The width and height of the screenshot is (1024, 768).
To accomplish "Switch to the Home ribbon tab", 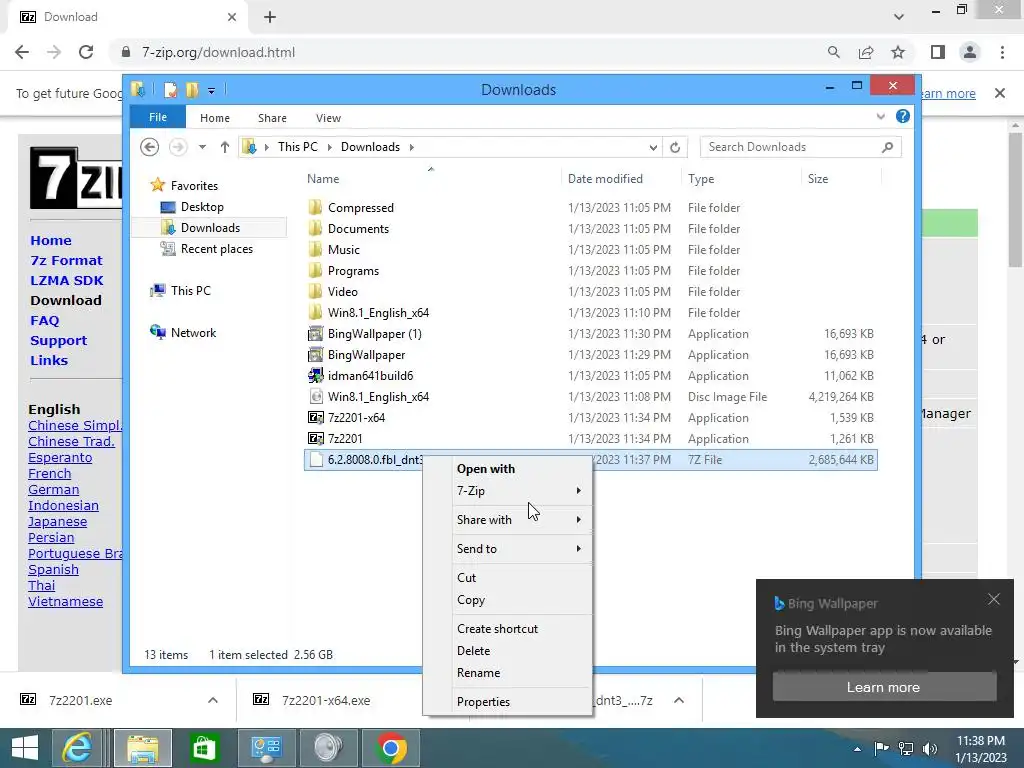I will coord(215,118).
